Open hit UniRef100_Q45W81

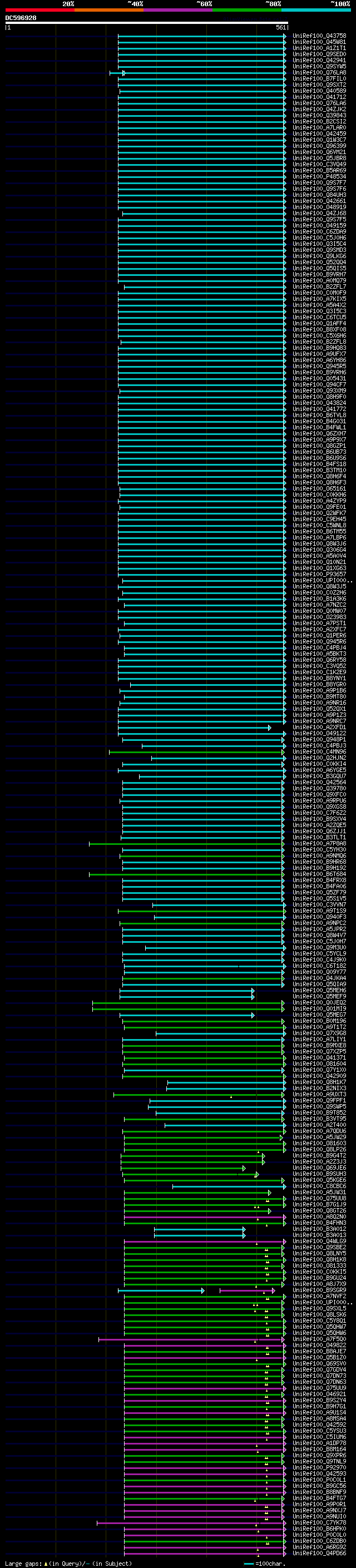tap(319, 42)
